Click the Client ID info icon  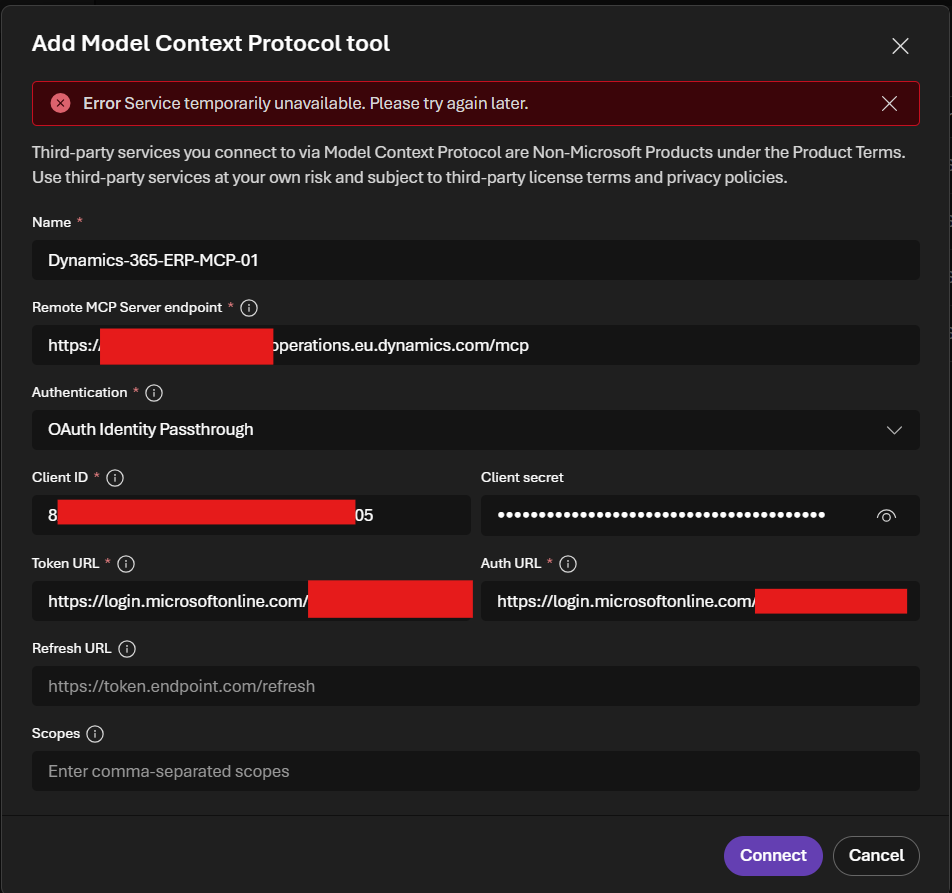pyautogui.click(x=115, y=478)
